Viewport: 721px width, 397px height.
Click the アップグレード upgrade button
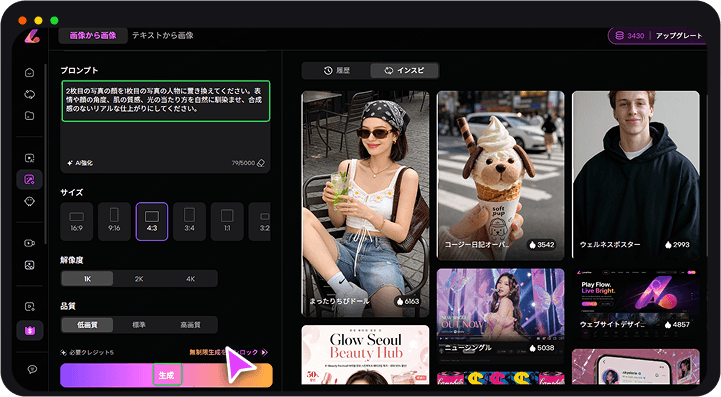(679, 35)
